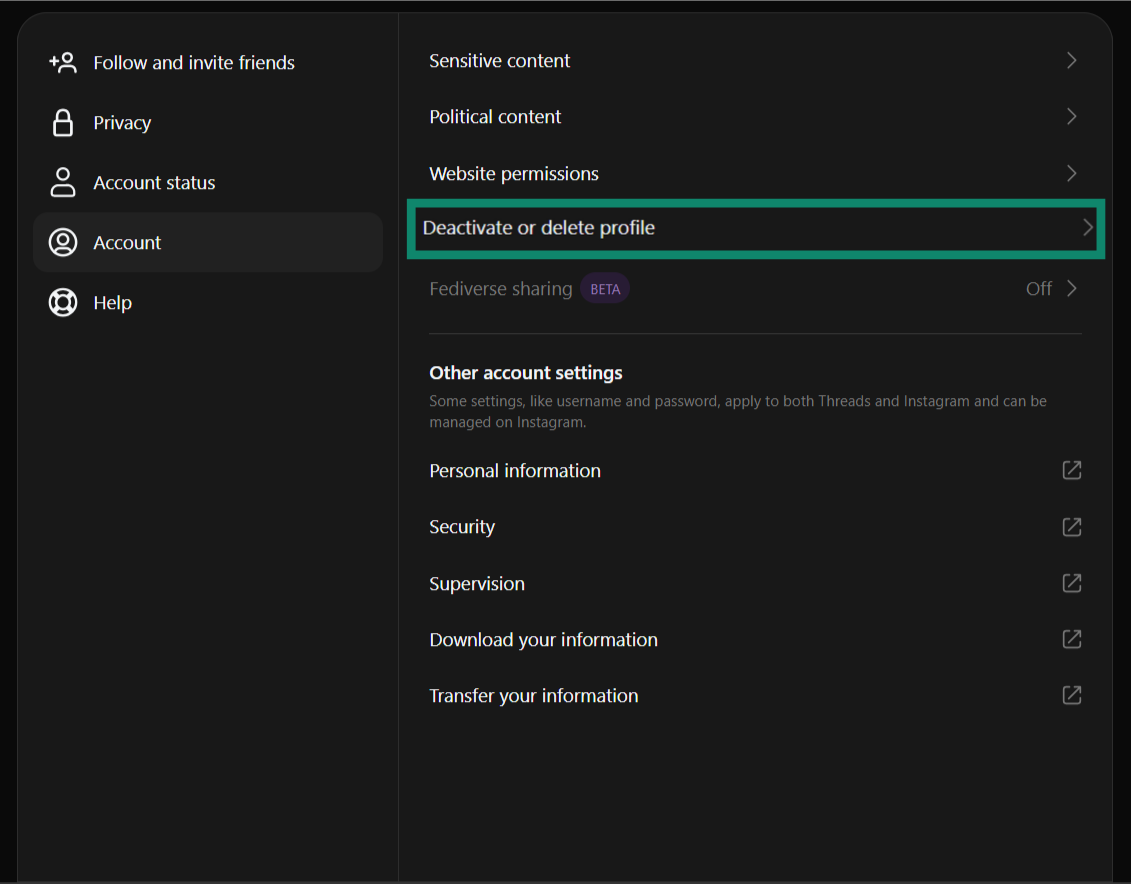Image resolution: width=1131 pixels, height=884 pixels.
Task: Click the BETA badge next to Fediverse sharing
Action: [605, 288]
